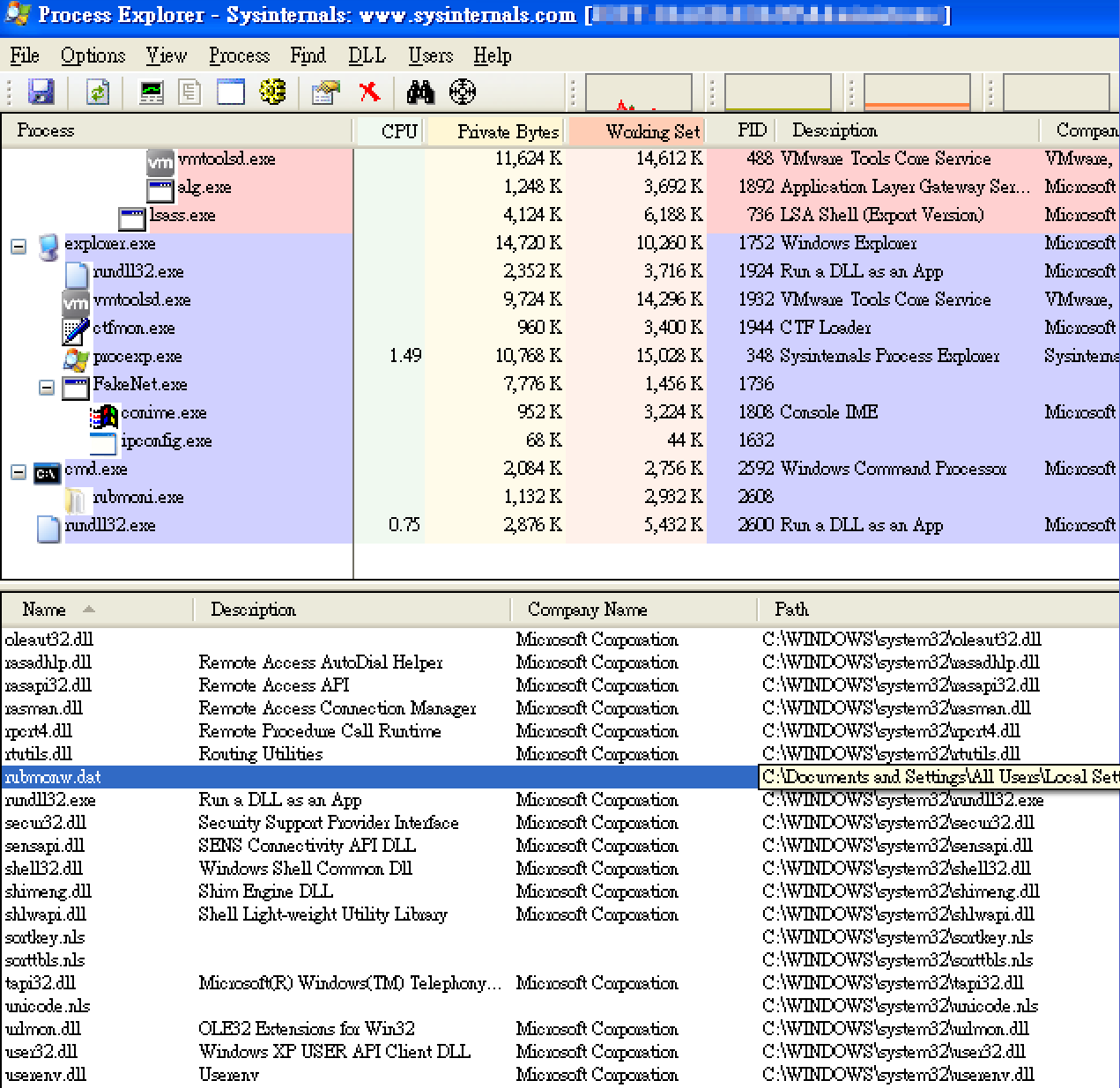The width and height of the screenshot is (1120, 1088).
Task: Save process list using disk icon
Action: (x=41, y=92)
